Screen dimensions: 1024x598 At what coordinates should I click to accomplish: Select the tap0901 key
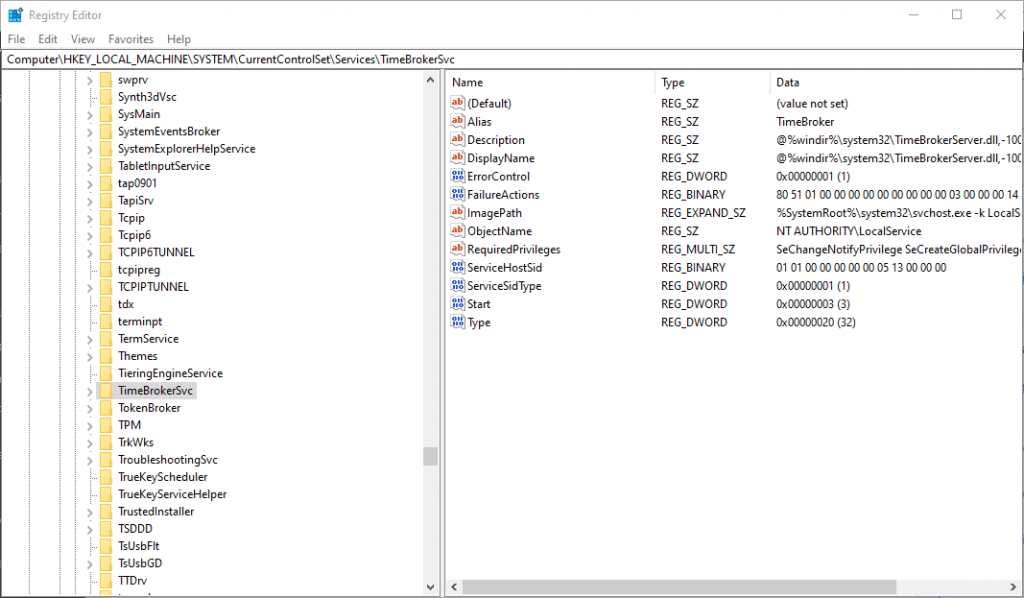click(137, 183)
